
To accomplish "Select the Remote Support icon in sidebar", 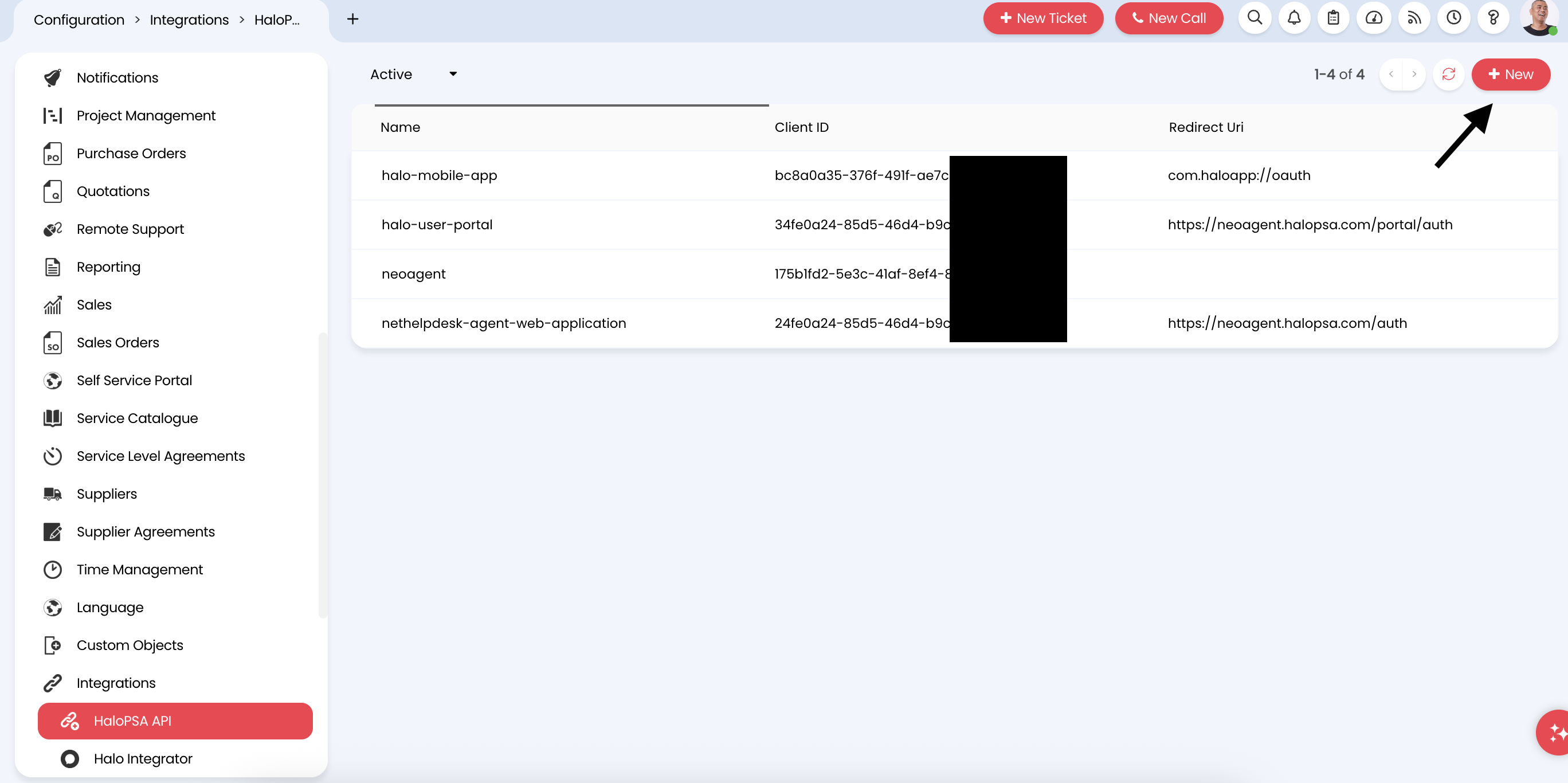I will 53,228.
